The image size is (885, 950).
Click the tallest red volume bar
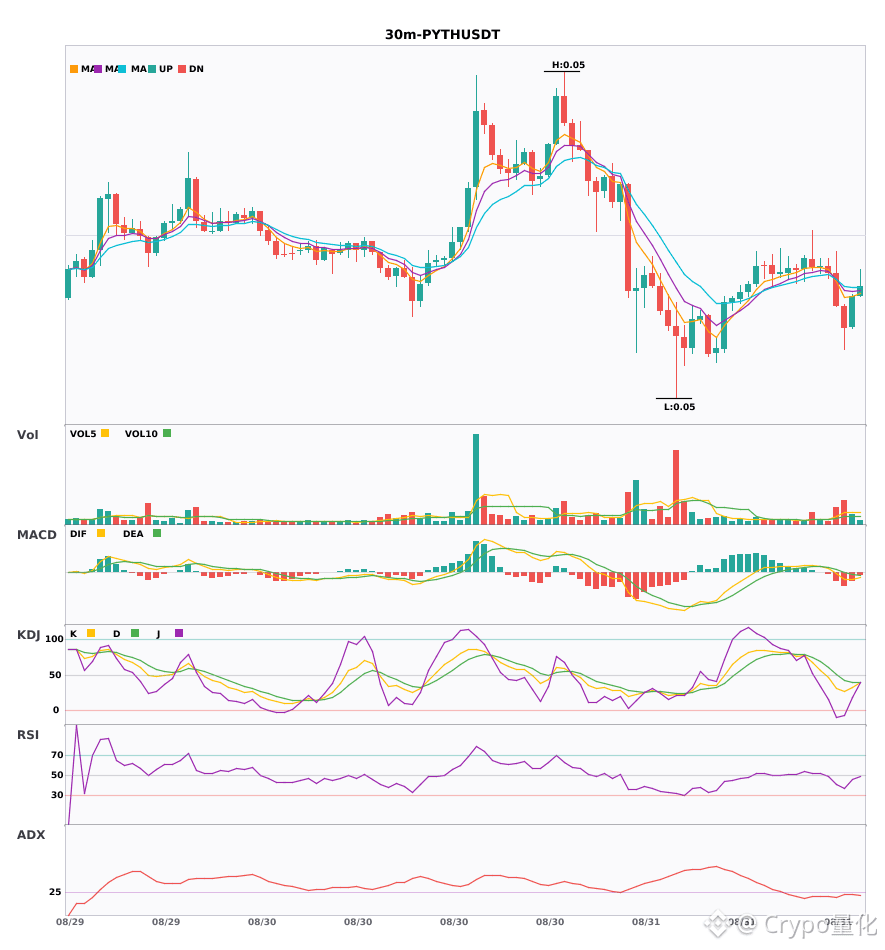click(675, 487)
